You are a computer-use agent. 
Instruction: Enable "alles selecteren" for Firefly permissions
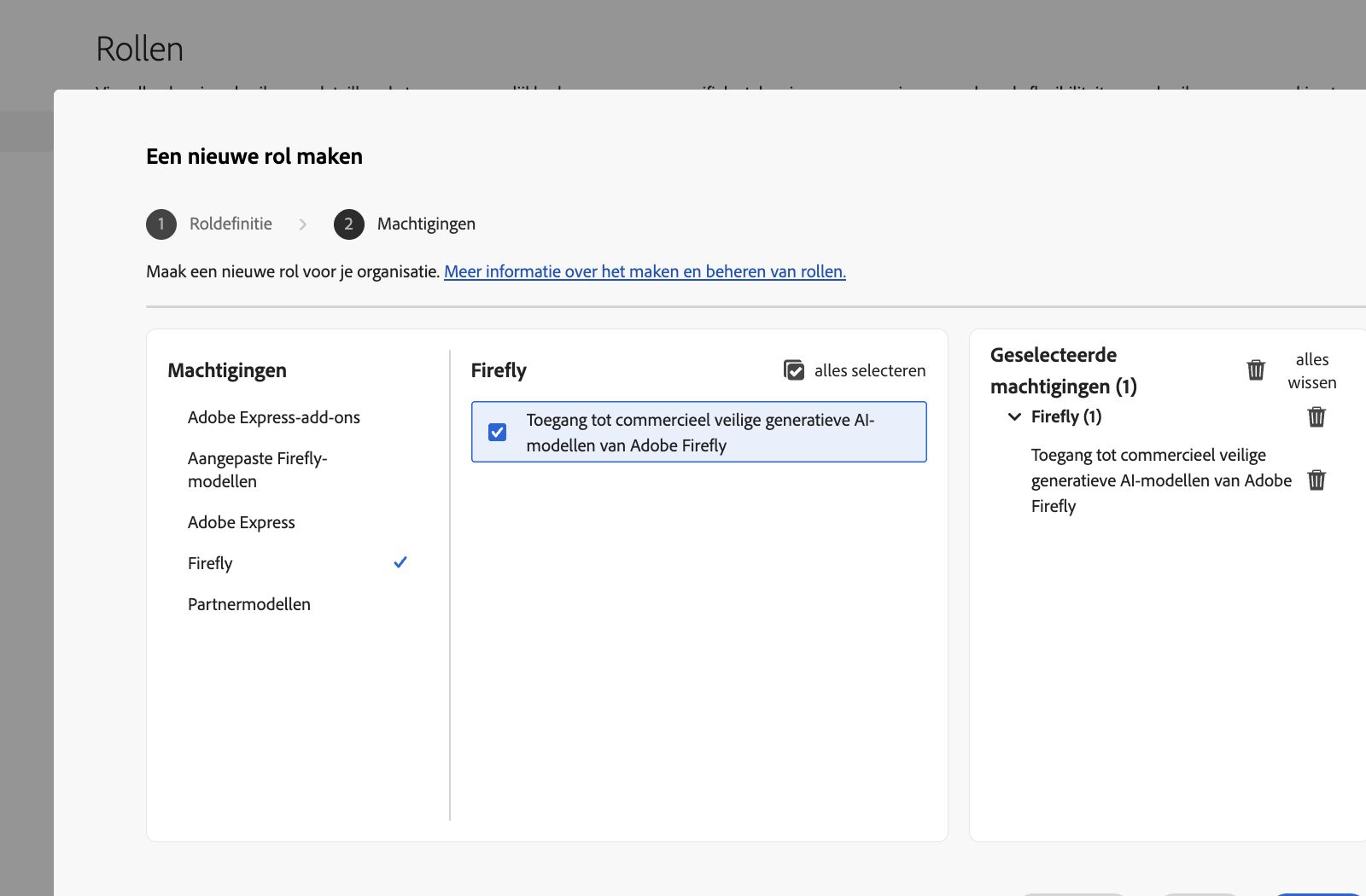[x=869, y=370]
